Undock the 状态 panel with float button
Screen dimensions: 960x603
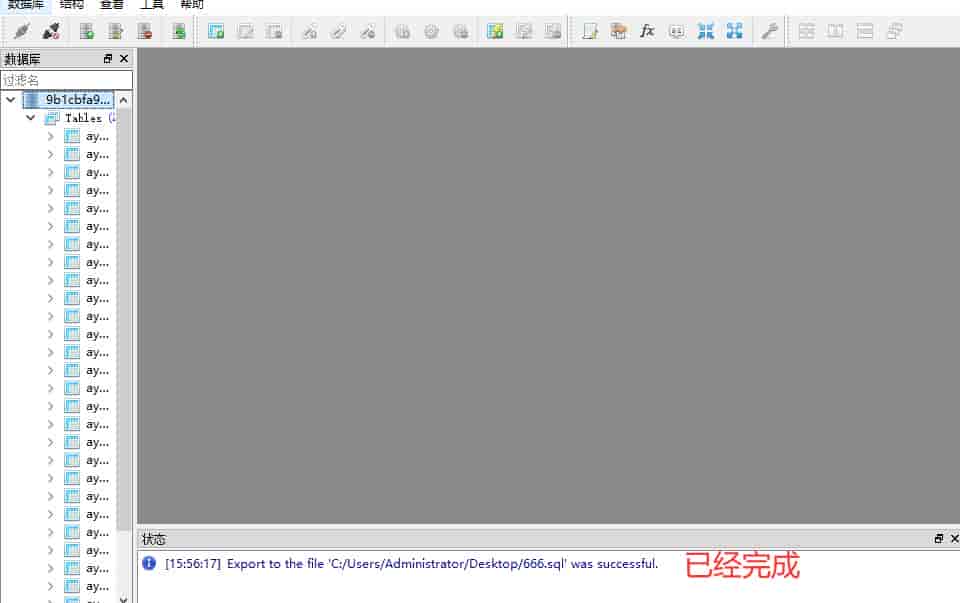click(x=937, y=538)
